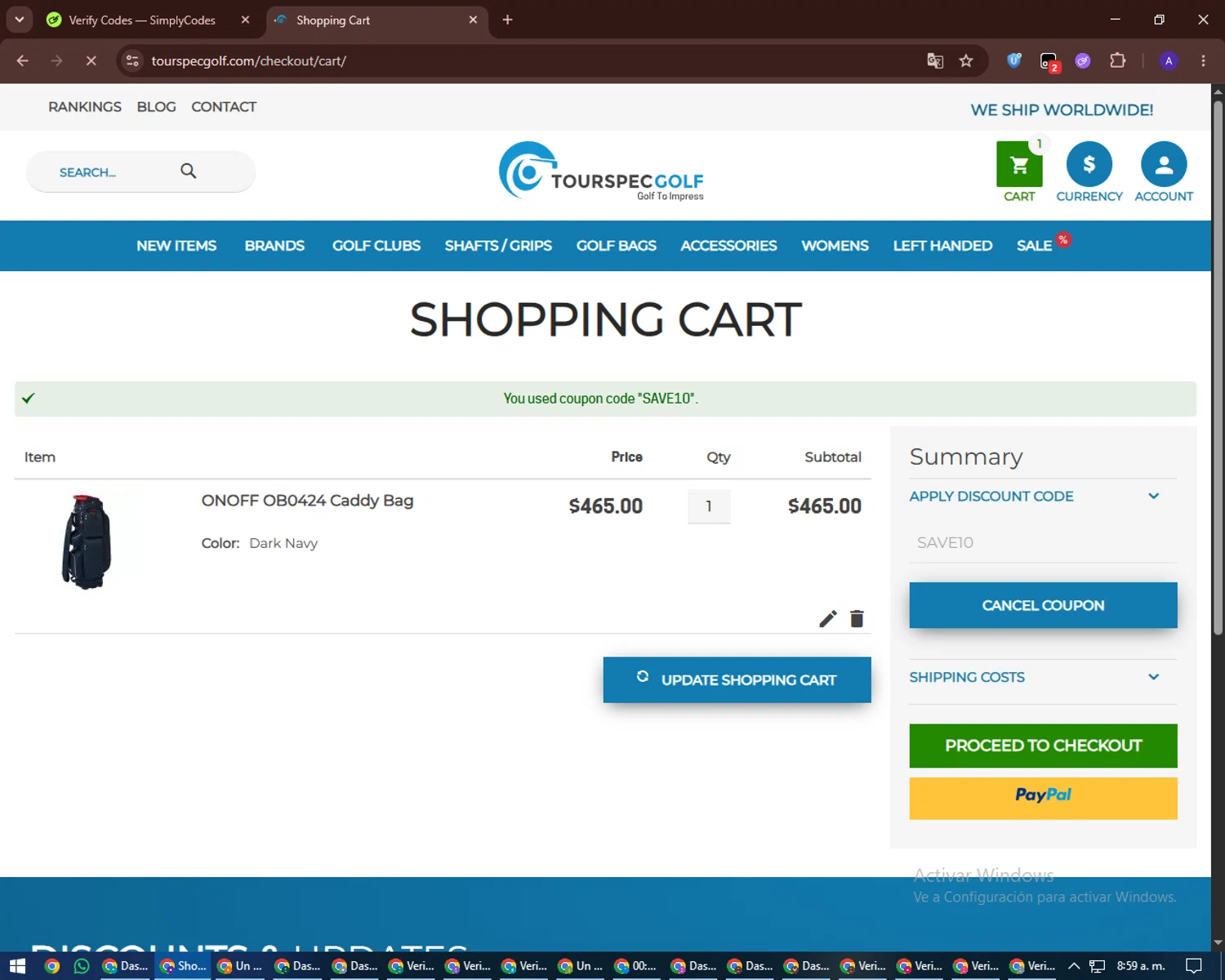Click the Caddy Bag product thumbnail
This screenshot has height=980, width=1225.
(87, 541)
